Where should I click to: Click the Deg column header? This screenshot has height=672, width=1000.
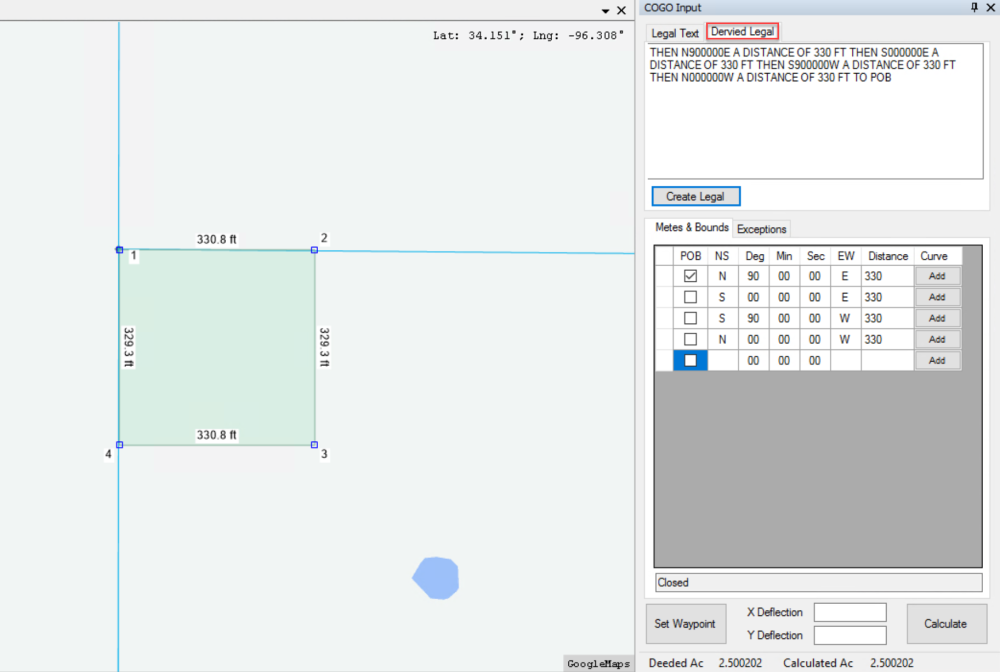(x=754, y=256)
